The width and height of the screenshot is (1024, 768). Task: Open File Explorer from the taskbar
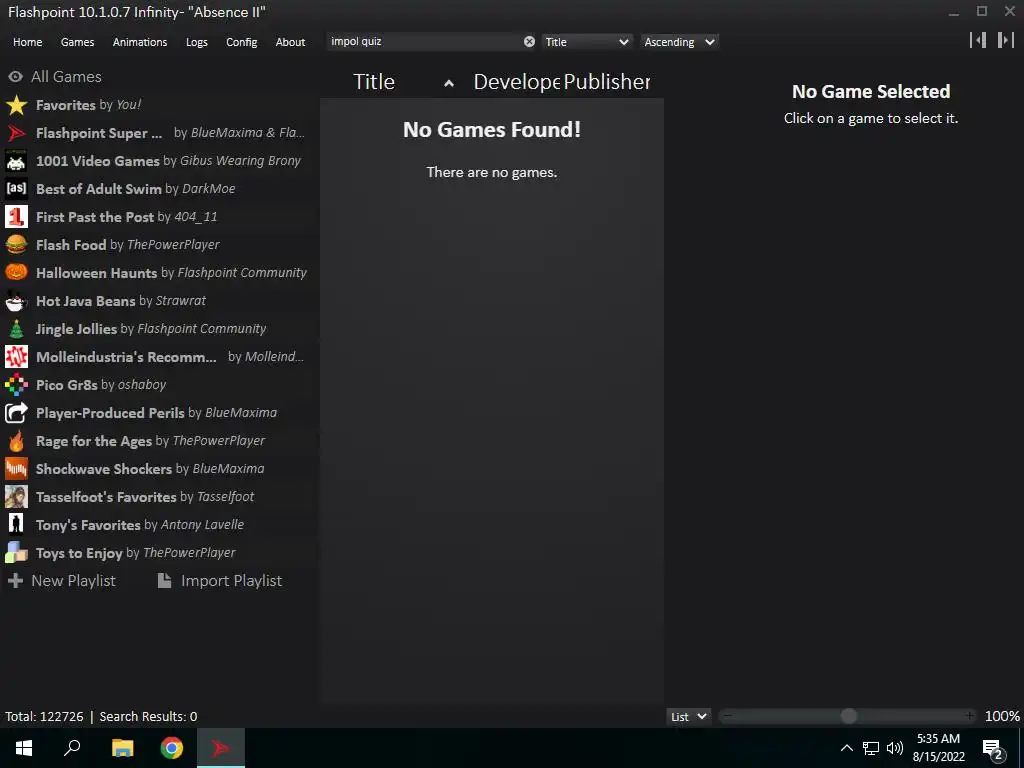122,748
